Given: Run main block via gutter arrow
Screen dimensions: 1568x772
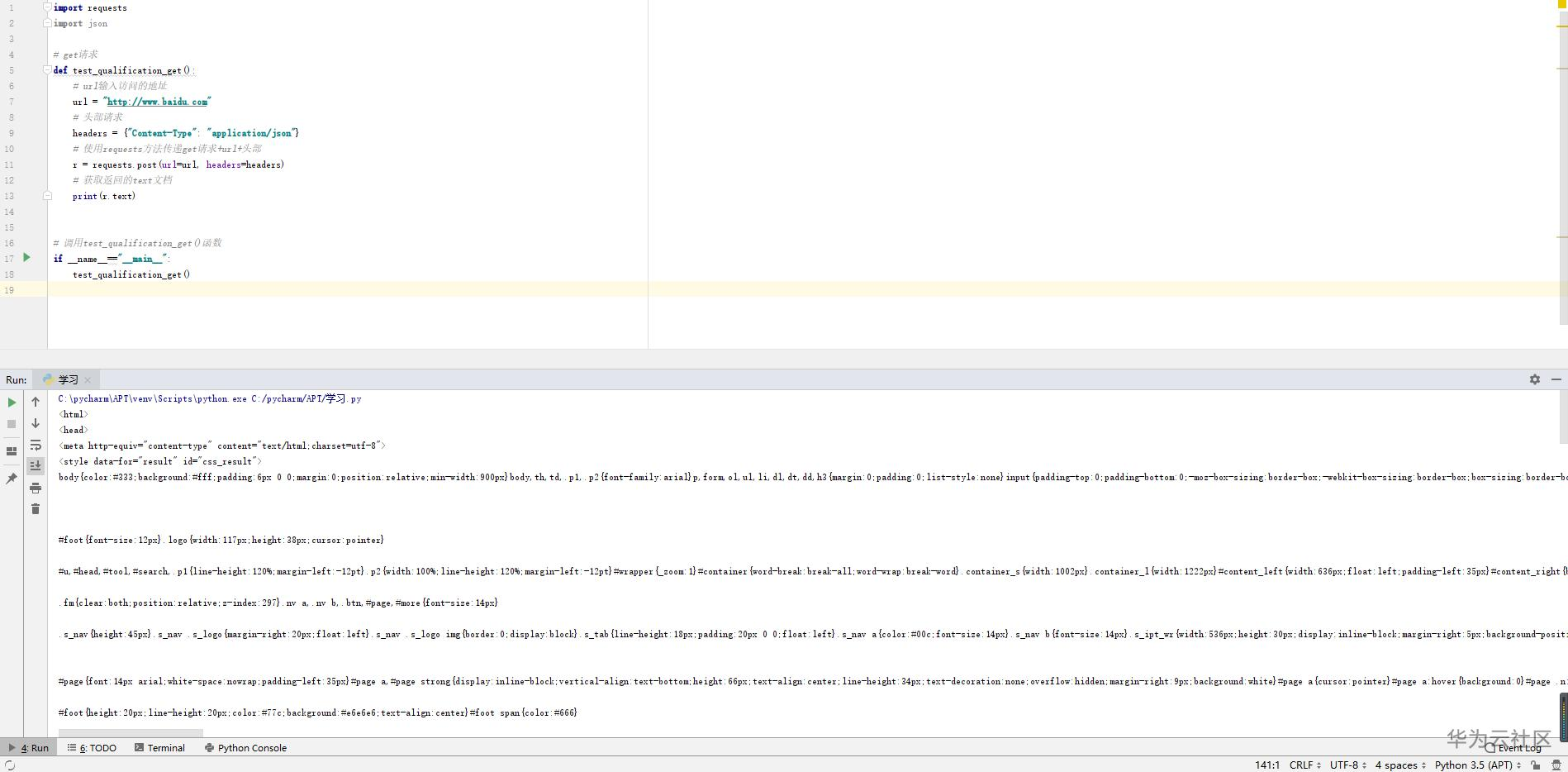Looking at the screenshot, I should (26, 258).
